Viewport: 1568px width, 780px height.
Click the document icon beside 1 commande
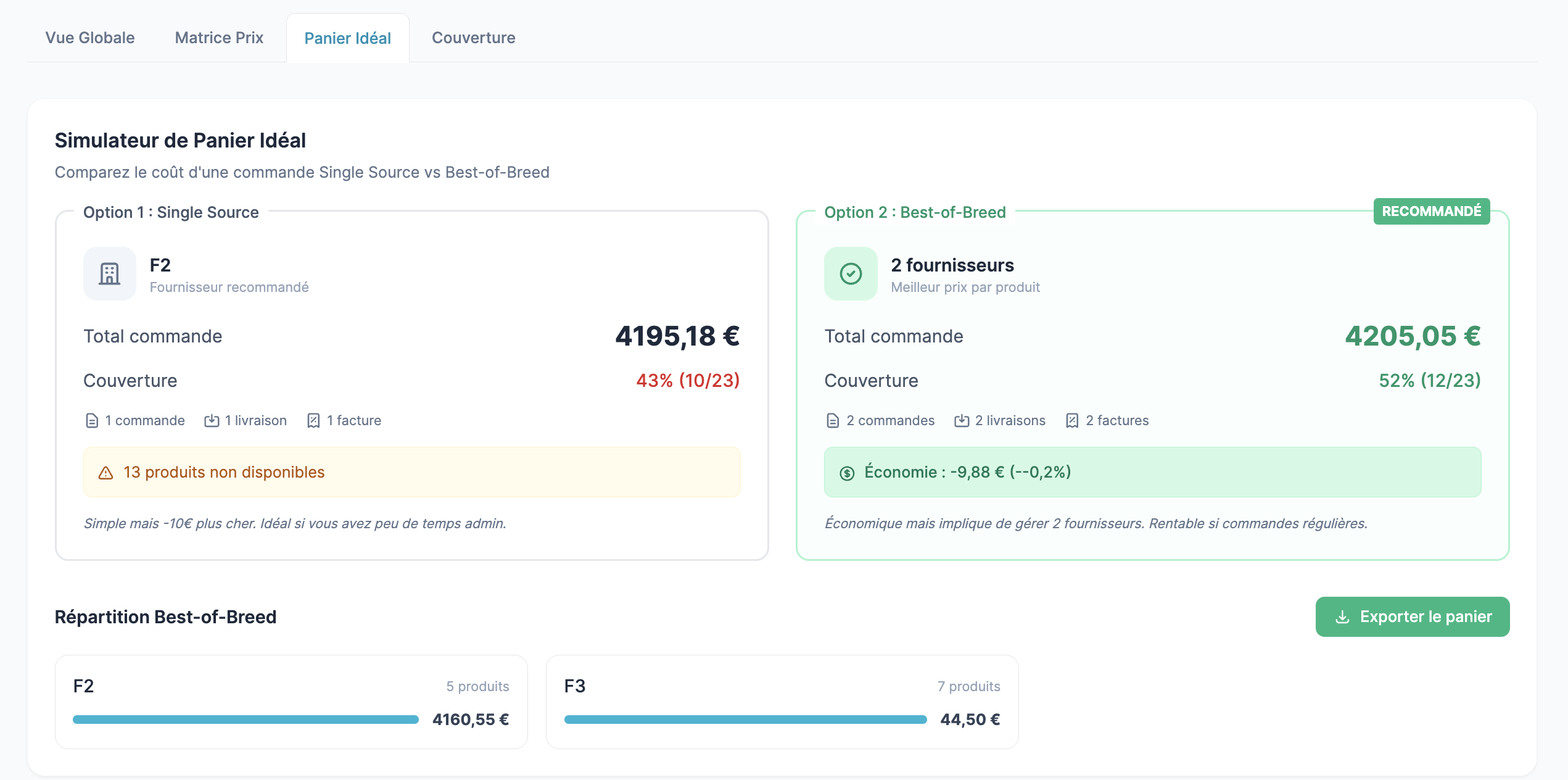(x=91, y=420)
